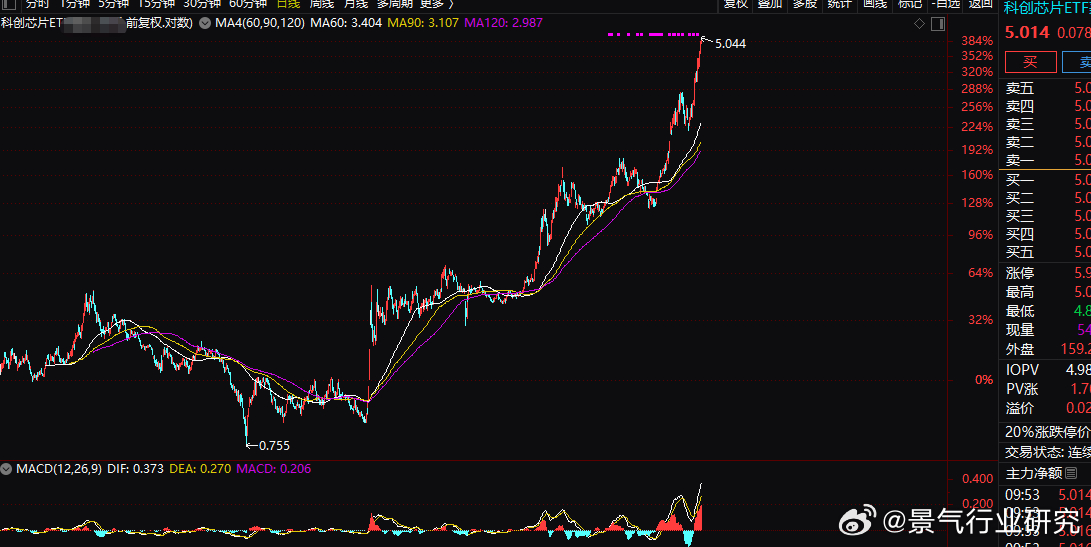The image size is (1091, 547).
Task: Click the blue 卖 sell button
Action: [x=1077, y=62]
